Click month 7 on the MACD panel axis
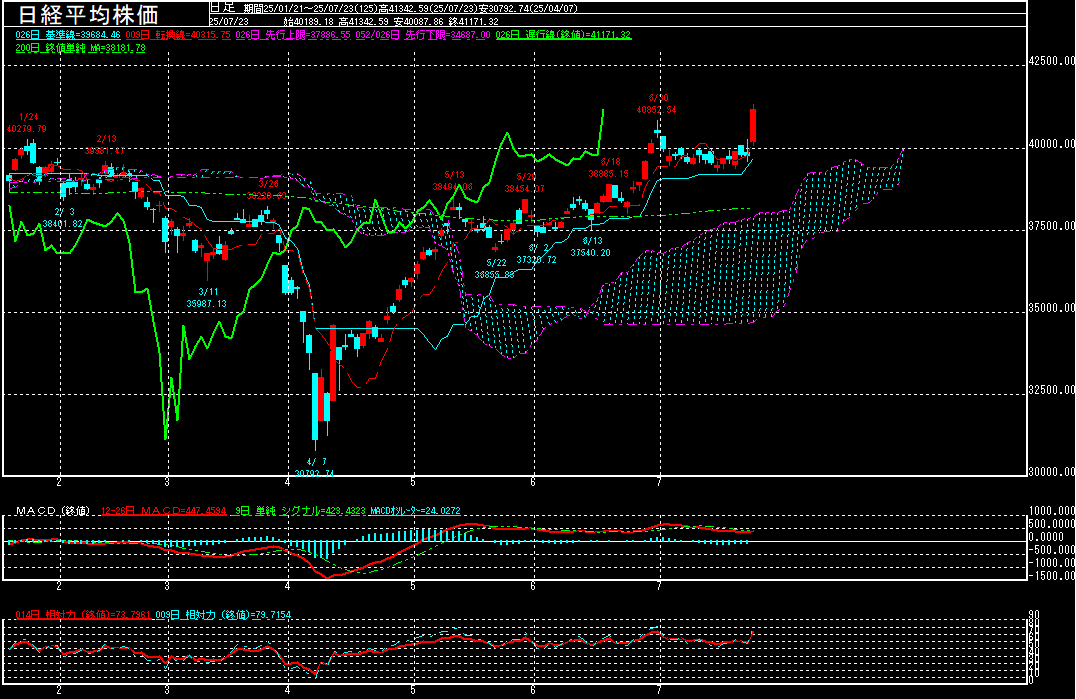 (659, 586)
